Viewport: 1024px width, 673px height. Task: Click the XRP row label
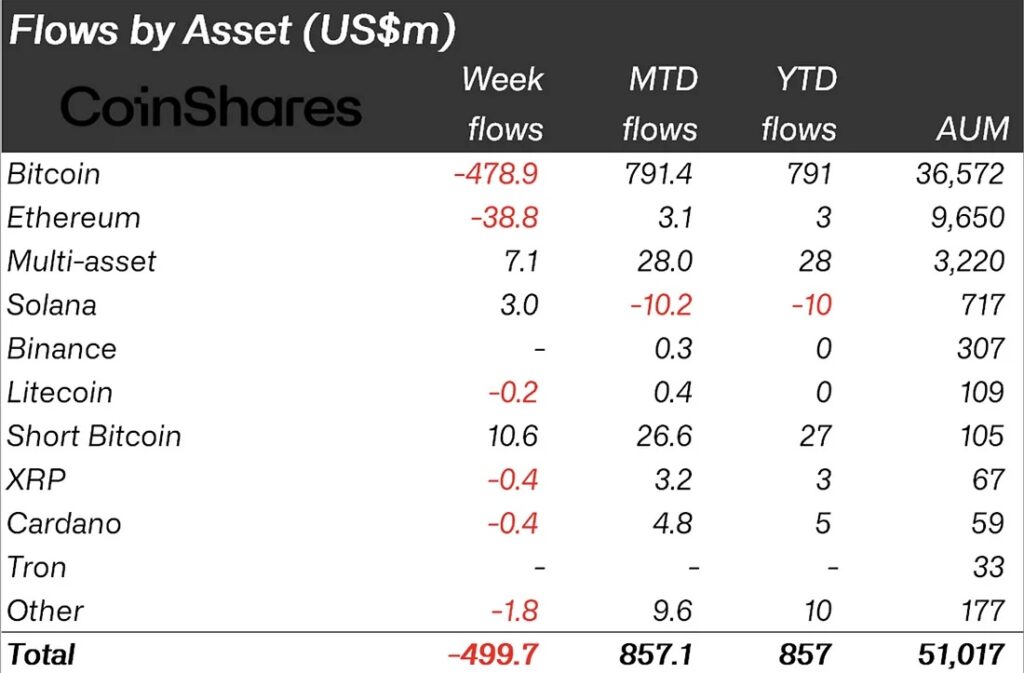pyautogui.click(x=37, y=480)
